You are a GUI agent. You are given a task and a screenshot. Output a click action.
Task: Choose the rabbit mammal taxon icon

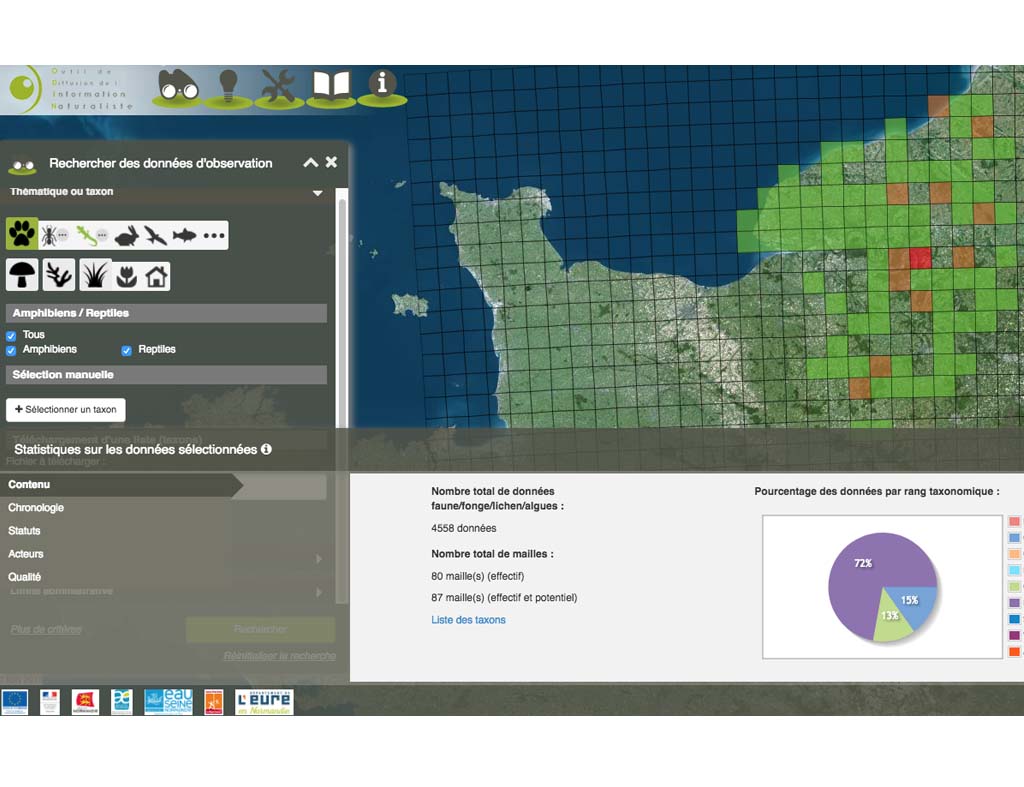click(x=127, y=236)
